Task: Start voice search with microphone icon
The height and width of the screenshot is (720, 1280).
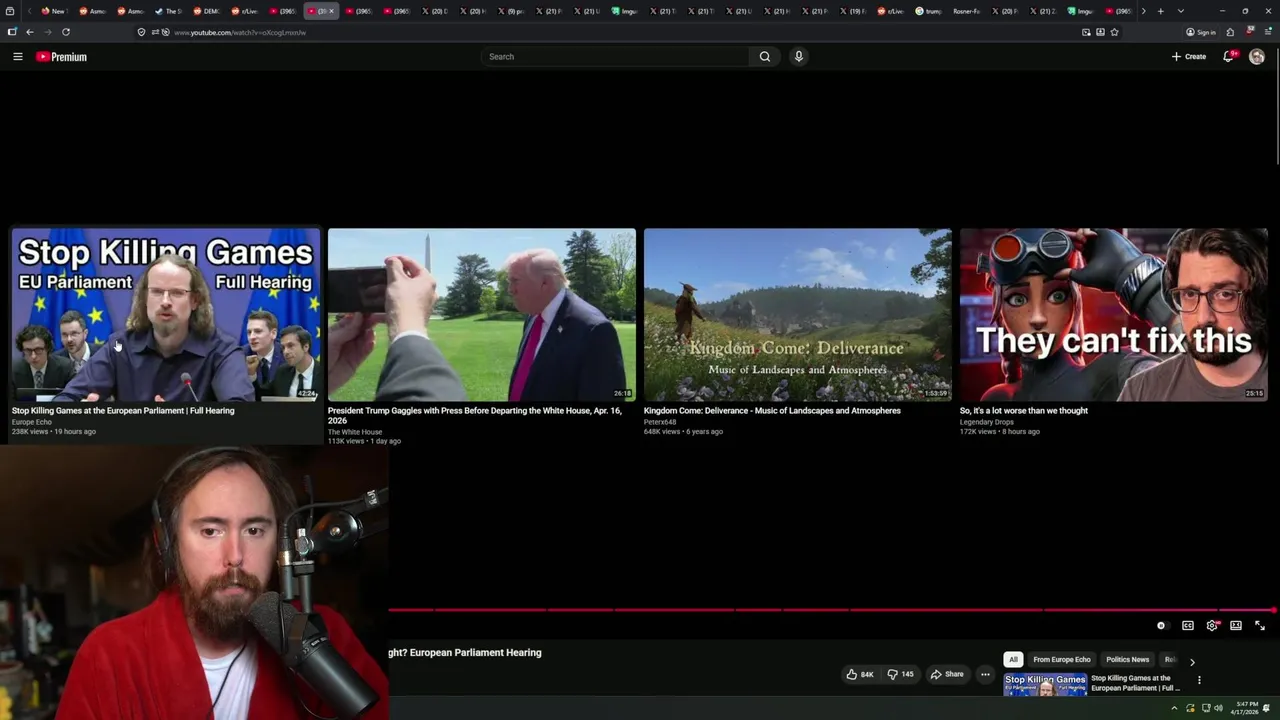Action: (x=799, y=57)
